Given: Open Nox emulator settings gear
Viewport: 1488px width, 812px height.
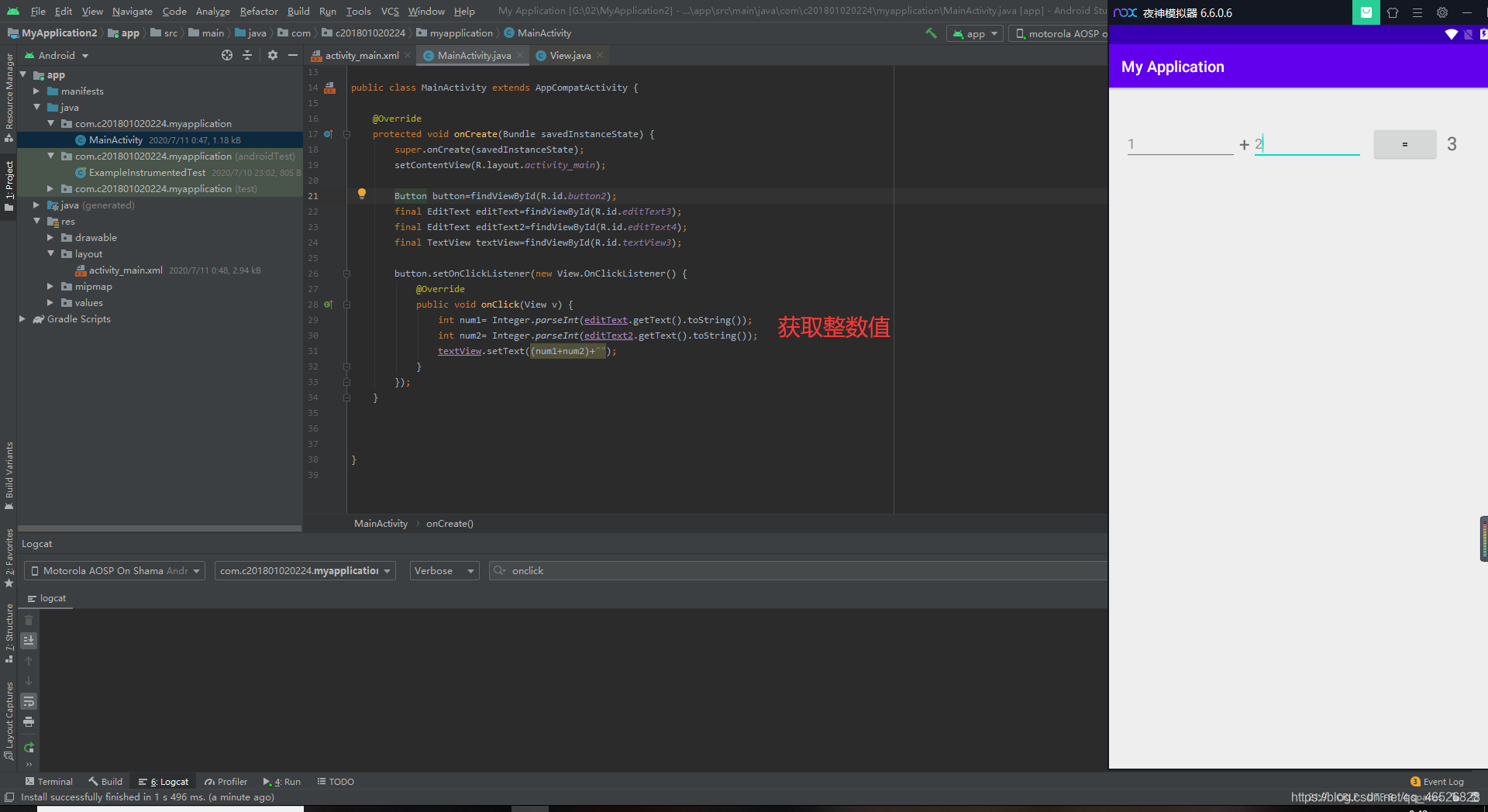Looking at the screenshot, I should point(1442,12).
